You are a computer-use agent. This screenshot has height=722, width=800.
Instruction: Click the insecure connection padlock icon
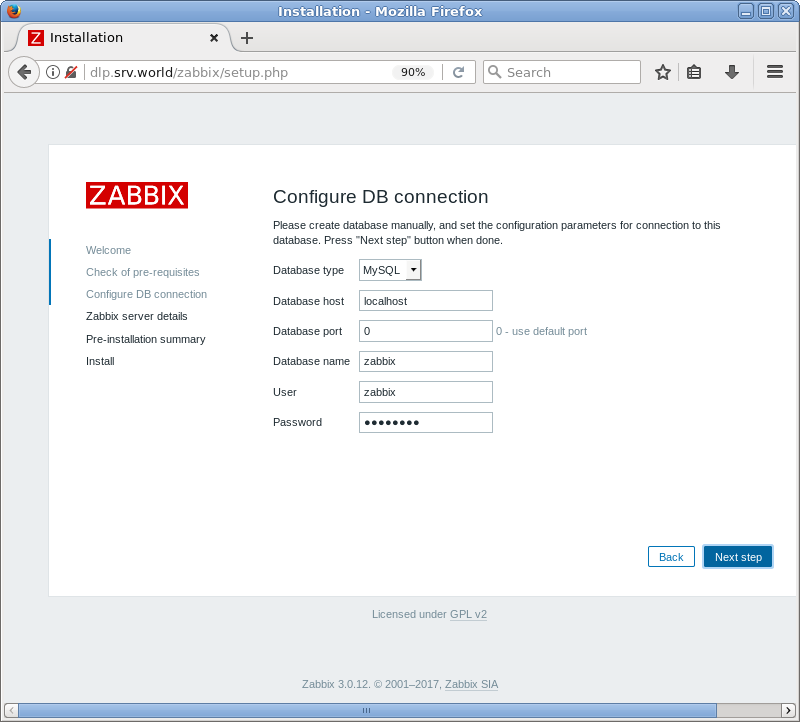pyautogui.click(x=71, y=72)
